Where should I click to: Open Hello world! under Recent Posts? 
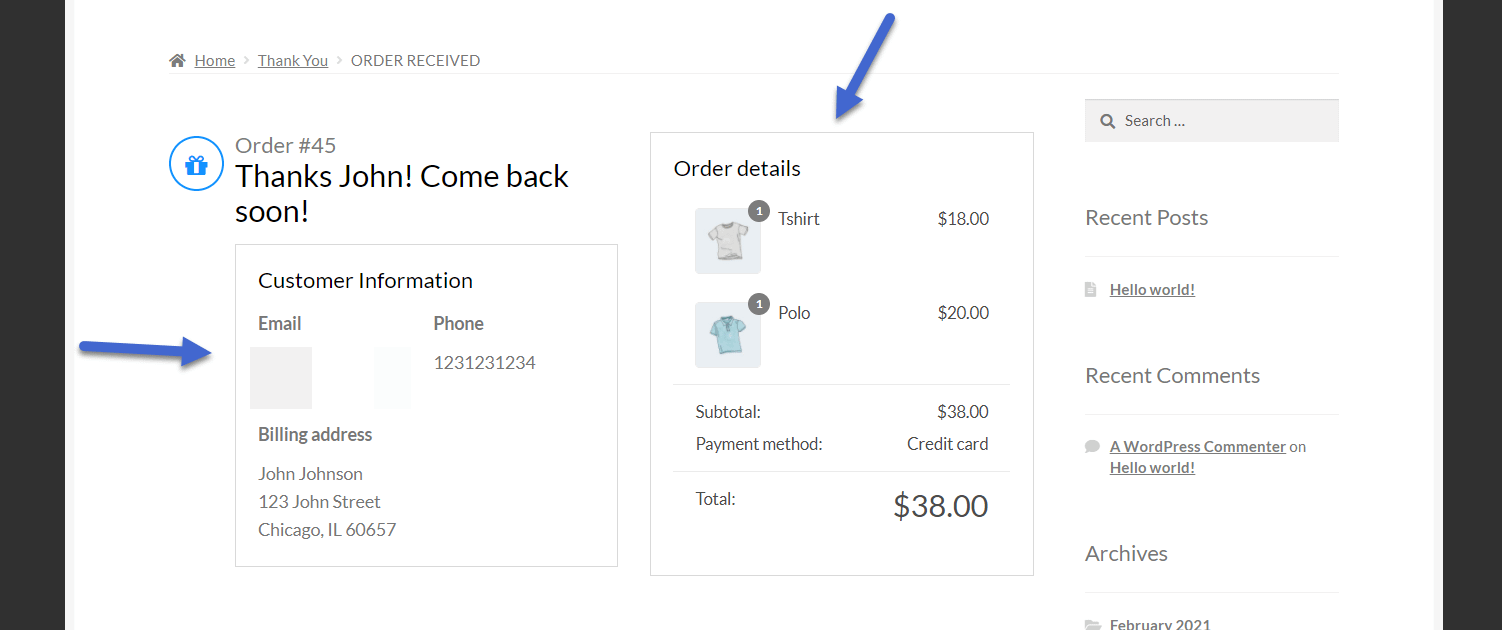click(x=1152, y=290)
